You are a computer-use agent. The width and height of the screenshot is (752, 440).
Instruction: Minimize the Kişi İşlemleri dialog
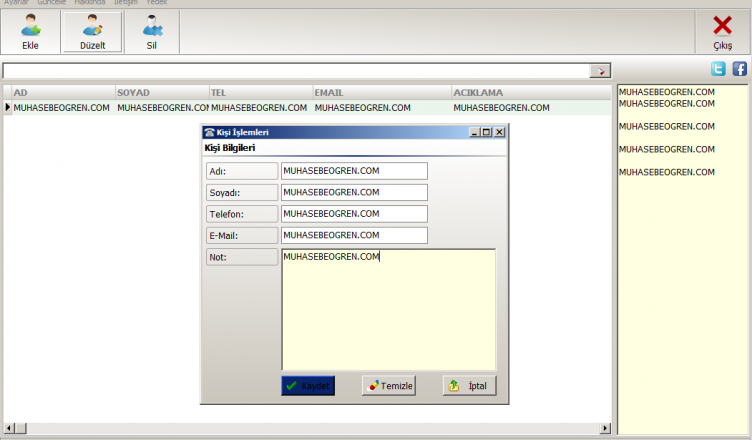pos(475,132)
